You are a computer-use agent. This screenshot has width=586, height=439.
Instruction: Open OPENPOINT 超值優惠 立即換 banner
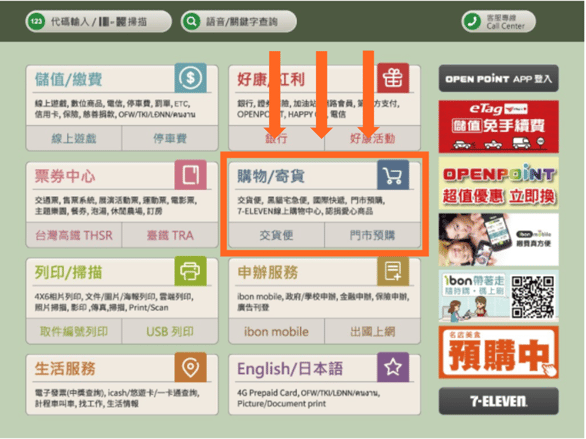pyautogui.click(x=499, y=183)
